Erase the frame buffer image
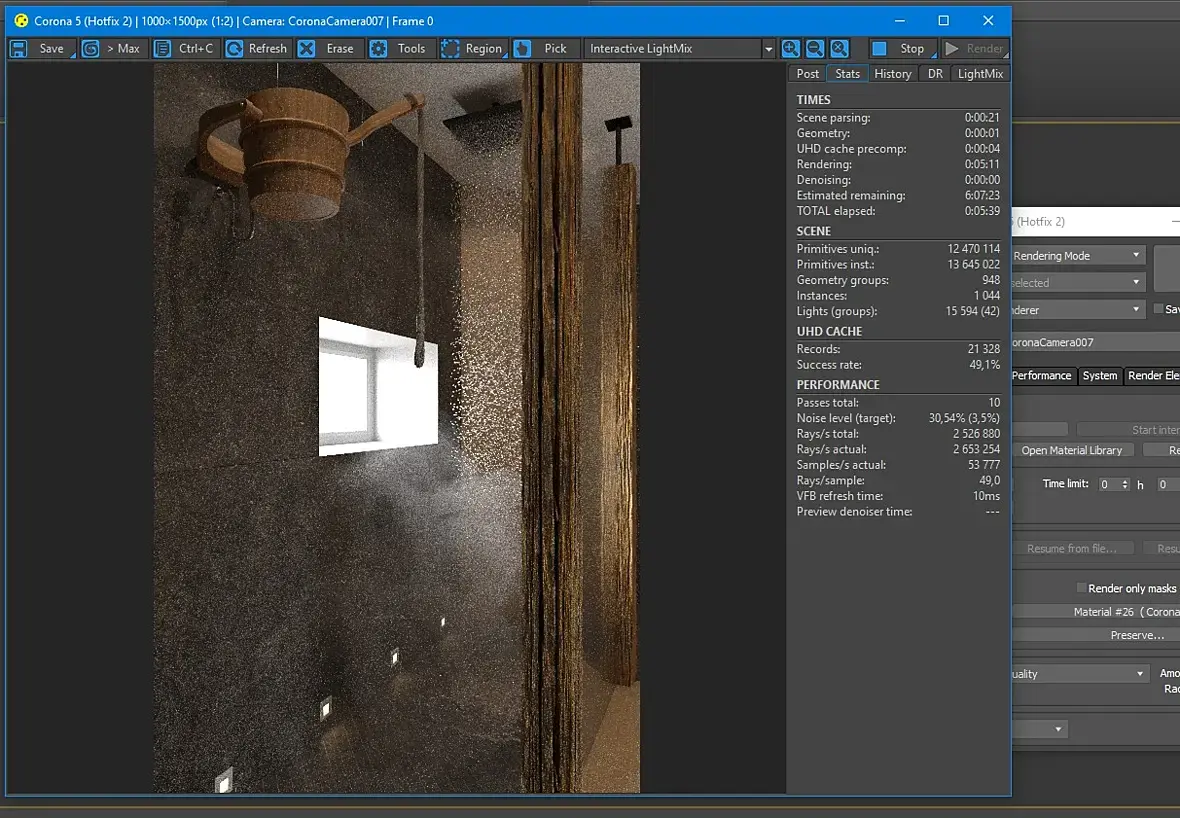This screenshot has width=1180, height=818. (328, 48)
